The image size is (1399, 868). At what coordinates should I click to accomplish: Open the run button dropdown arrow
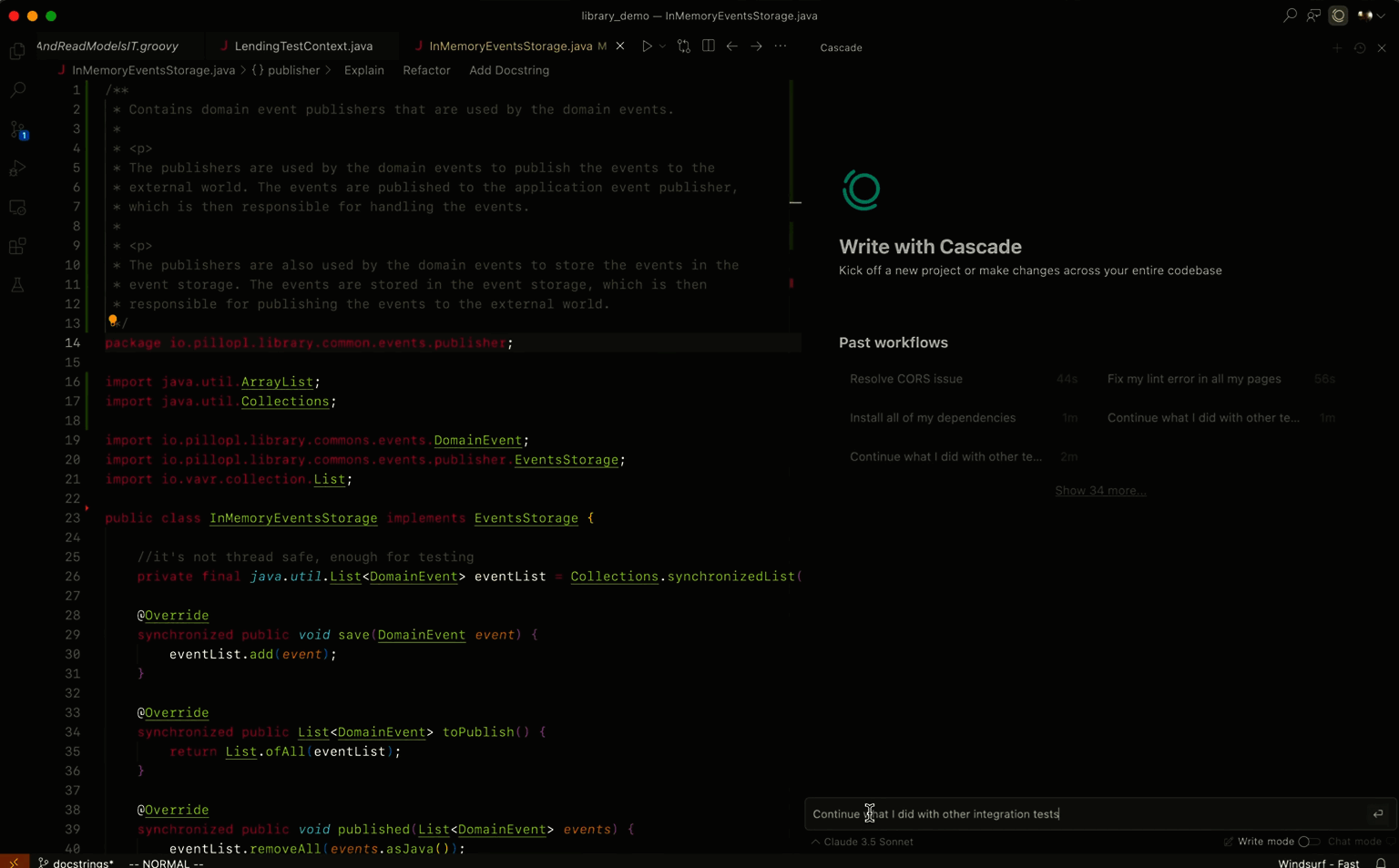(662, 46)
